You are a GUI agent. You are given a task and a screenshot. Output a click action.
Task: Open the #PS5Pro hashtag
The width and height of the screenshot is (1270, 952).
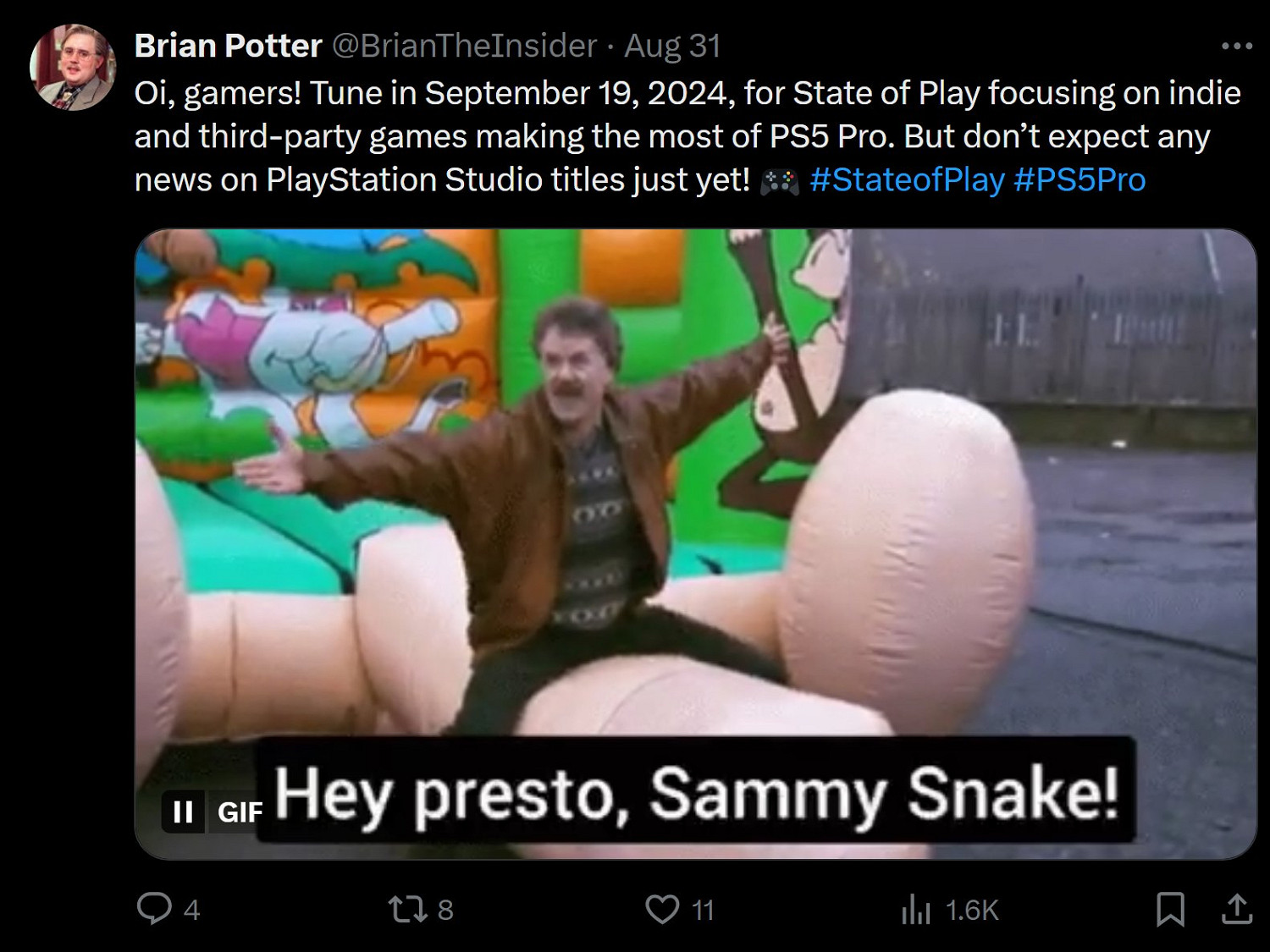pyautogui.click(x=1079, y=179)
